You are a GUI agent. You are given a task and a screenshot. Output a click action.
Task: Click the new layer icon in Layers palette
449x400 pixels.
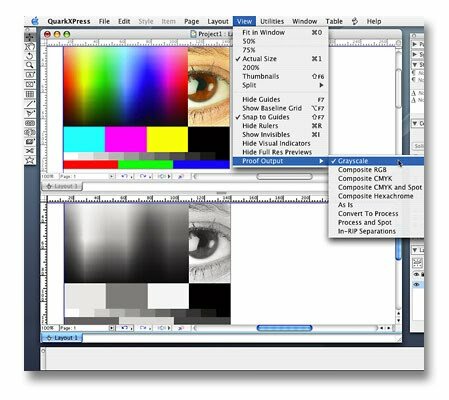[x=417, y=263]
